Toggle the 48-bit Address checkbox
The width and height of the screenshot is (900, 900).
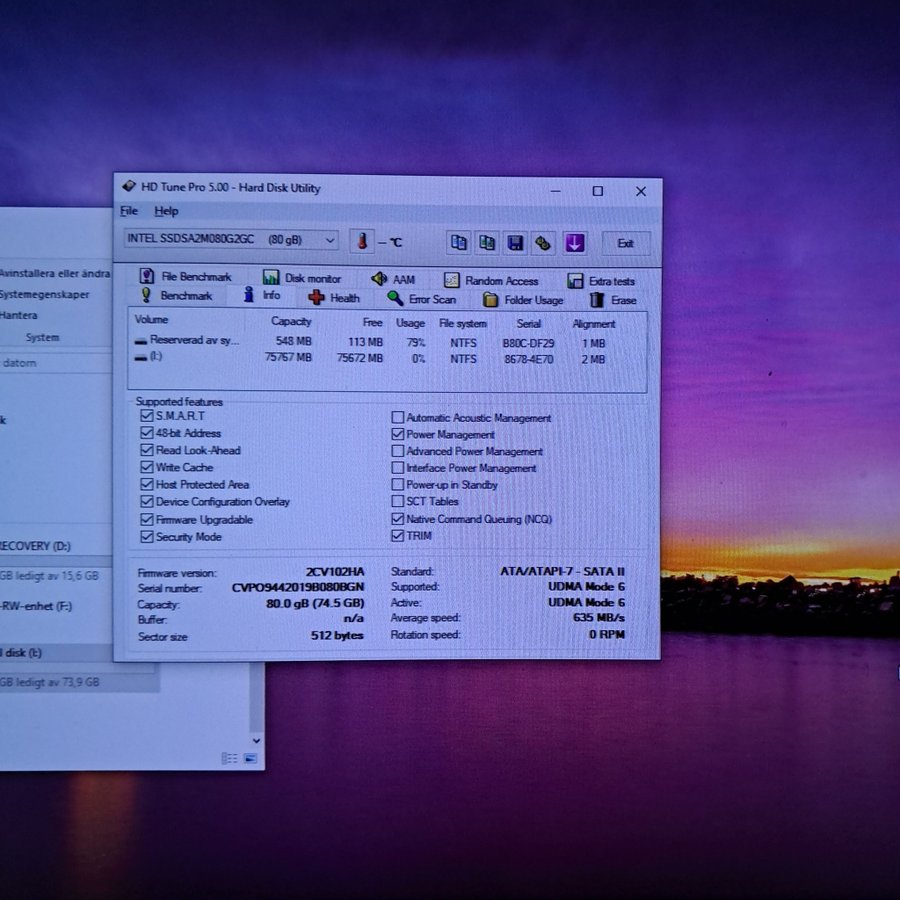[x=147, y=433]
